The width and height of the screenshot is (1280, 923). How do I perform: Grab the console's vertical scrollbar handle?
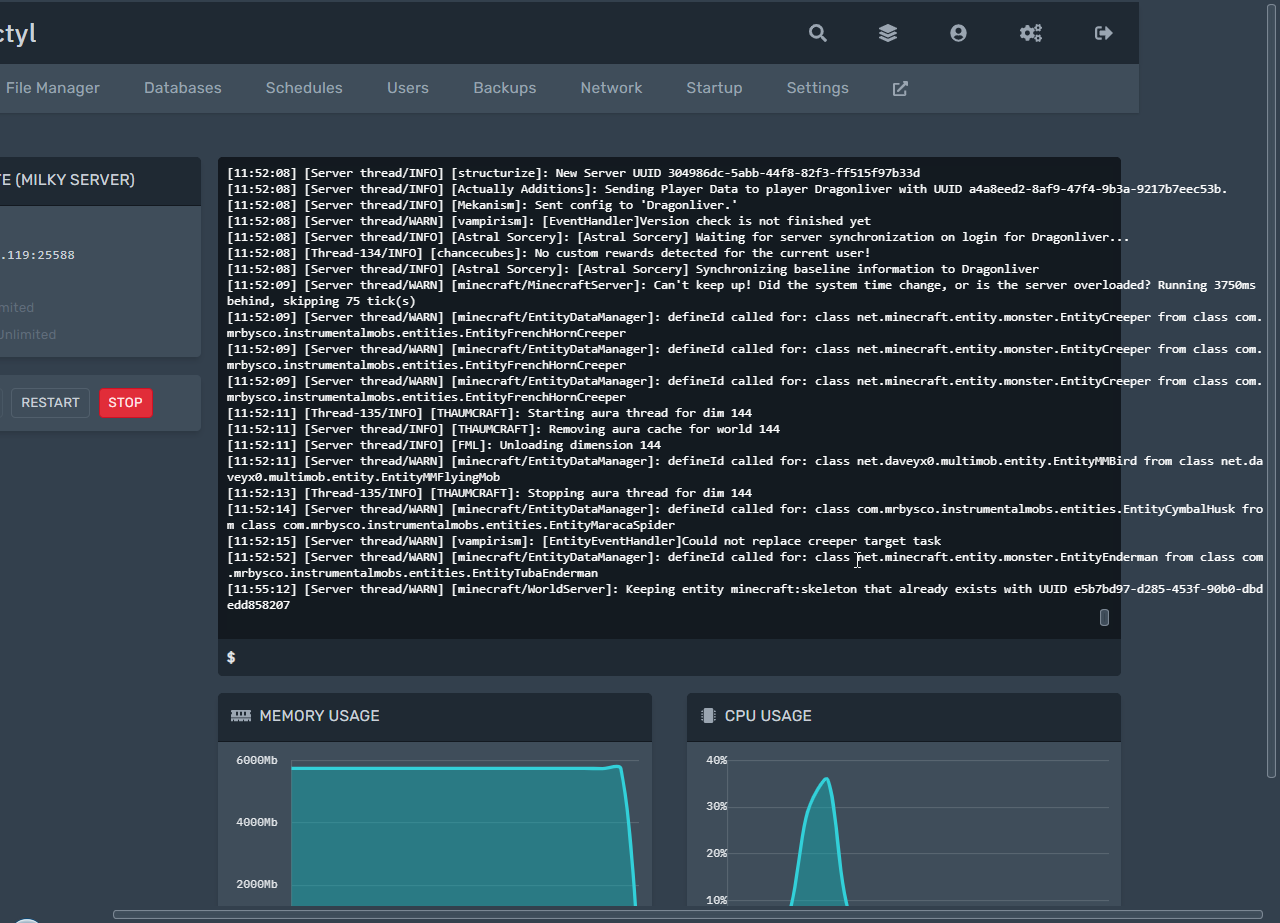(1104, 617)
